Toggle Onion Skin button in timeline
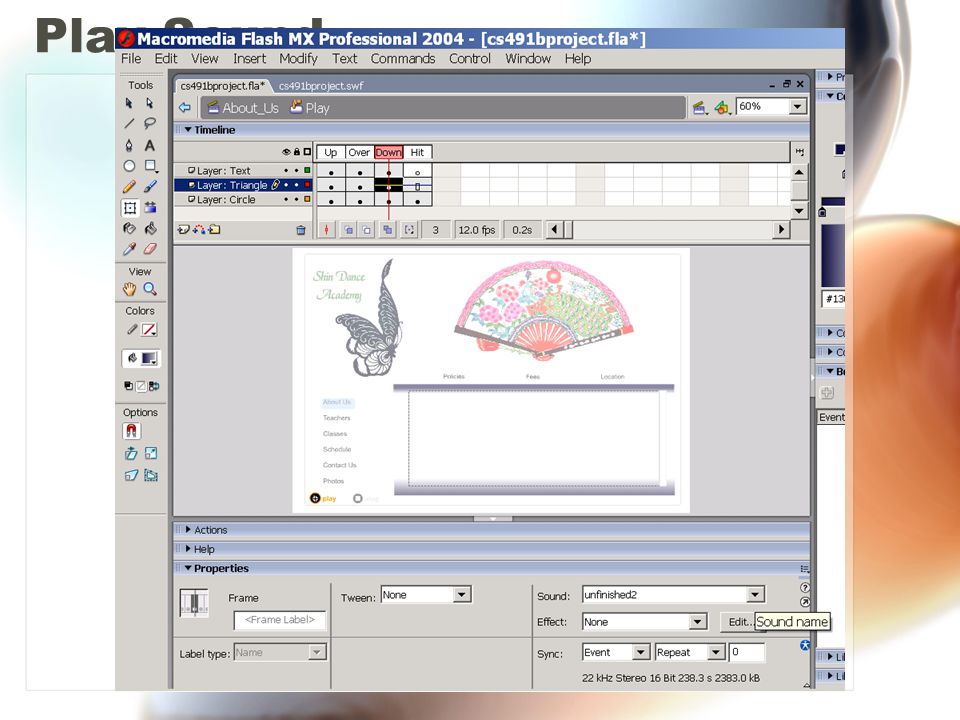This screenshot has width=960, height=720. 348,230
